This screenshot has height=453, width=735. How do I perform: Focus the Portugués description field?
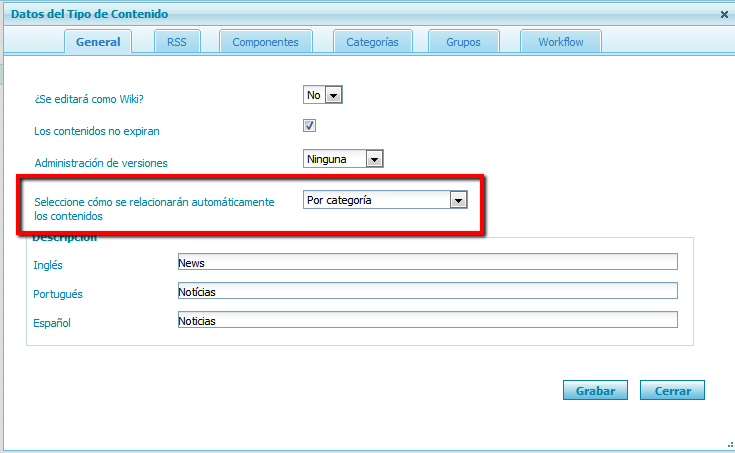click(426, 291)
